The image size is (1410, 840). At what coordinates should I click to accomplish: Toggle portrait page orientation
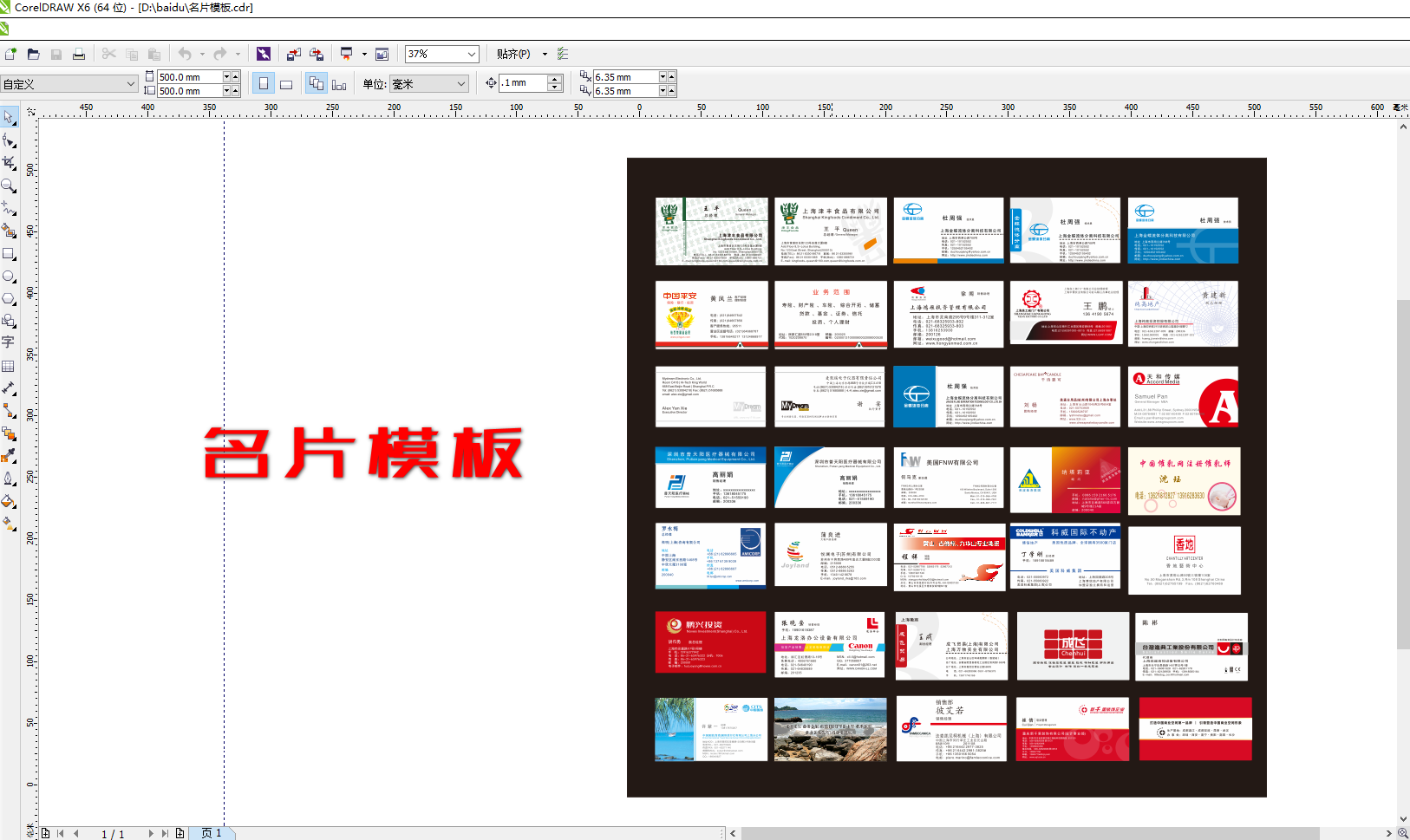click(x=264, y=83)
